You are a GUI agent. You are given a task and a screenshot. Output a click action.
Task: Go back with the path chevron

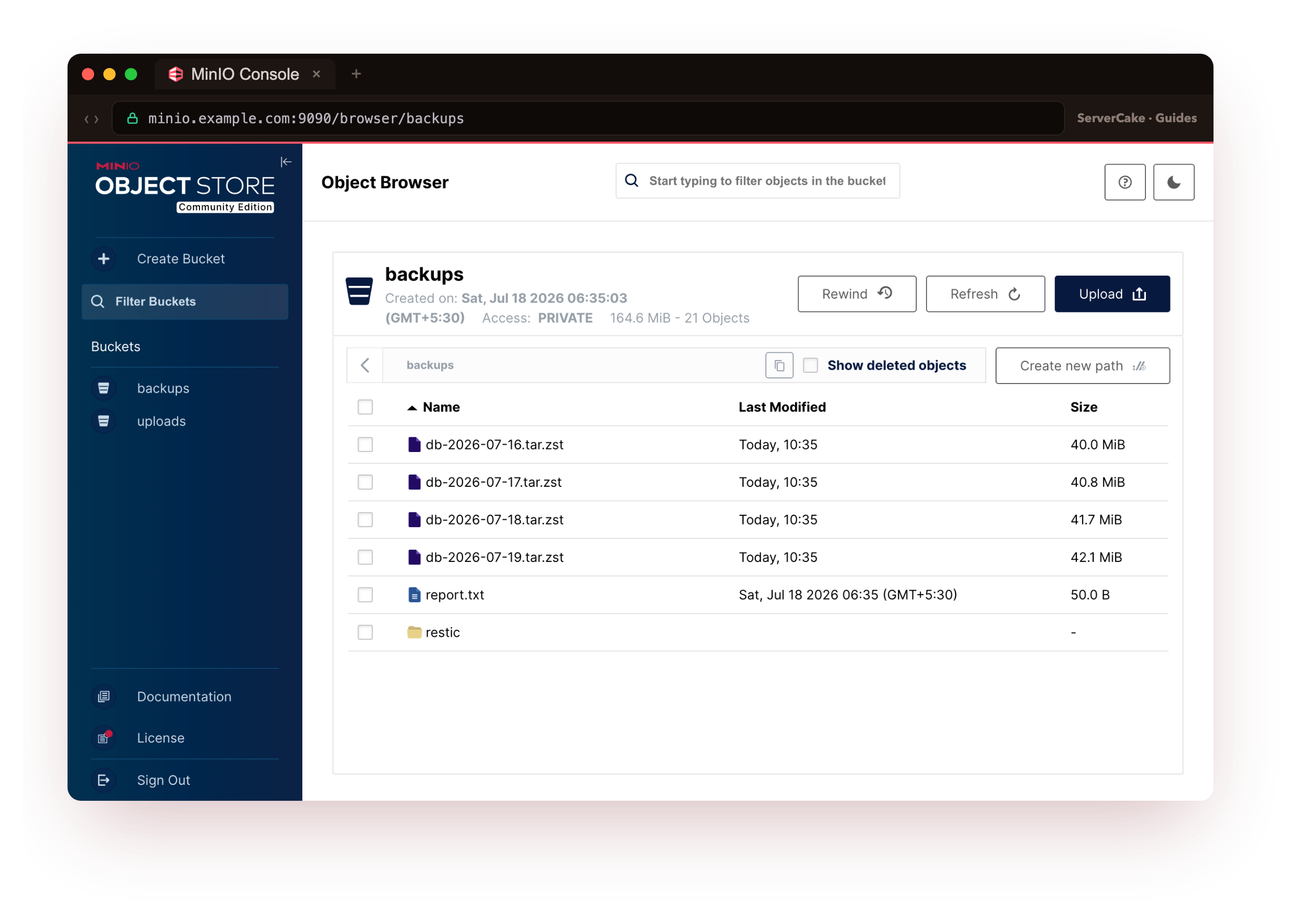click(365, 365)
